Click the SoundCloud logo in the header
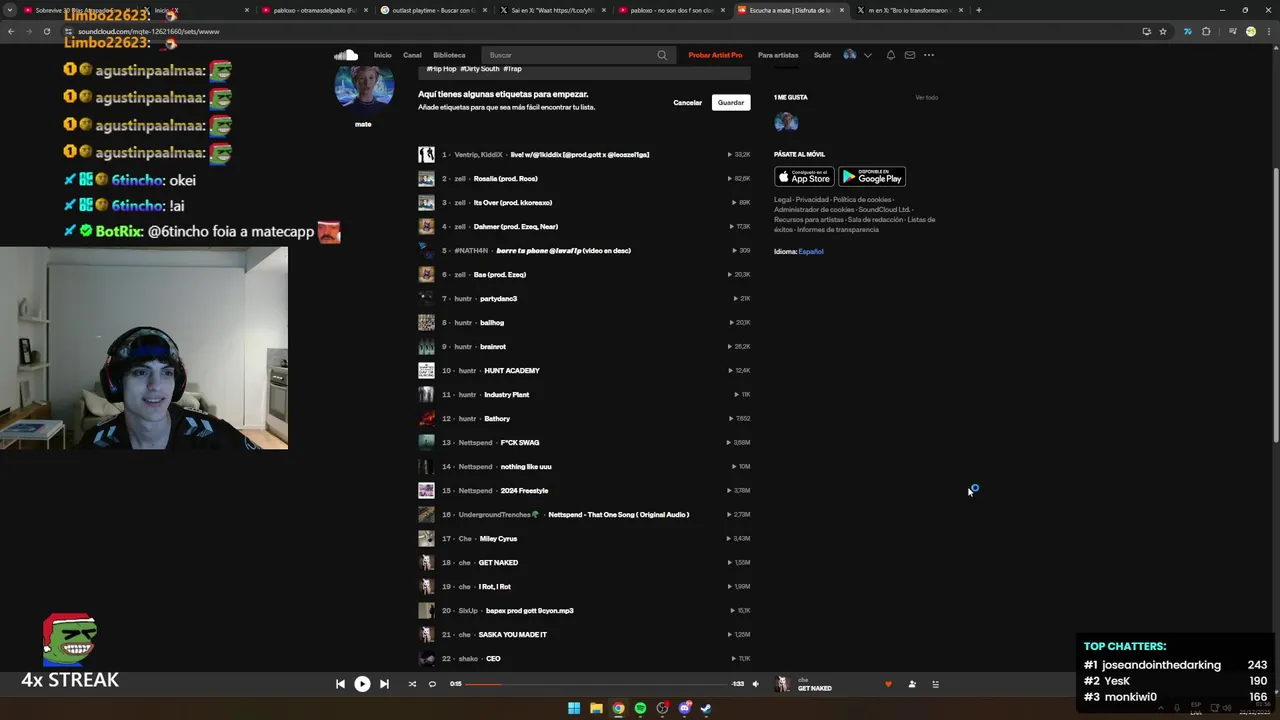 click(x=346, y=55)
